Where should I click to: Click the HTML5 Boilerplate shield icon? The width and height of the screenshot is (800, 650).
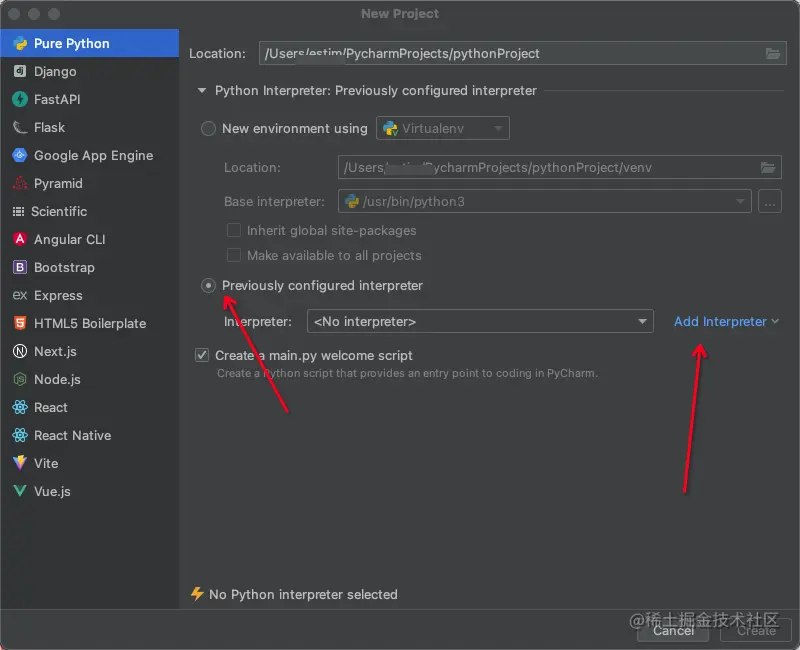click(20, 323)
